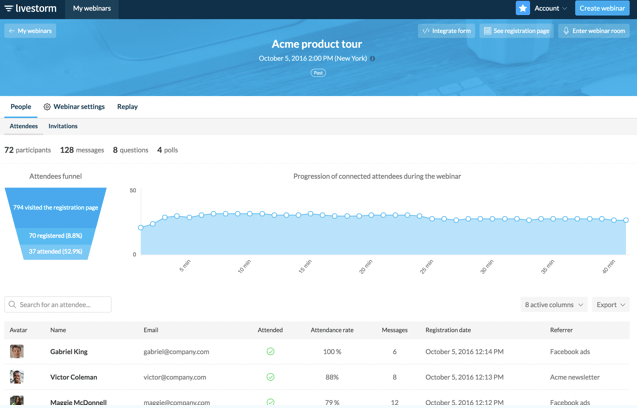The image size is (637, 408).
Task: Select the Invitations sub-tab
Action: click(x=63, y=127)
